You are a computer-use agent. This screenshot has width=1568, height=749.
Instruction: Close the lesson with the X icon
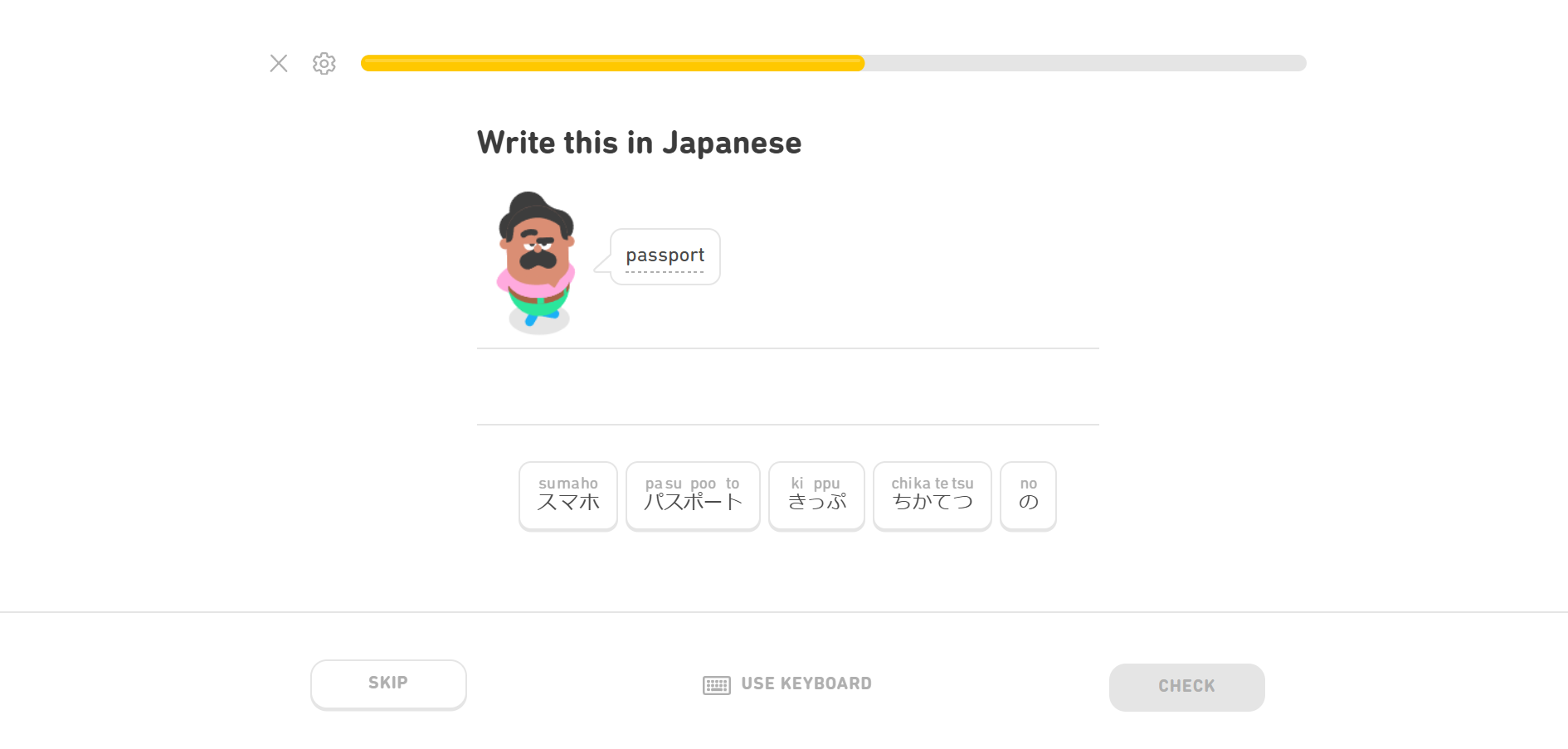click(279, 63)
